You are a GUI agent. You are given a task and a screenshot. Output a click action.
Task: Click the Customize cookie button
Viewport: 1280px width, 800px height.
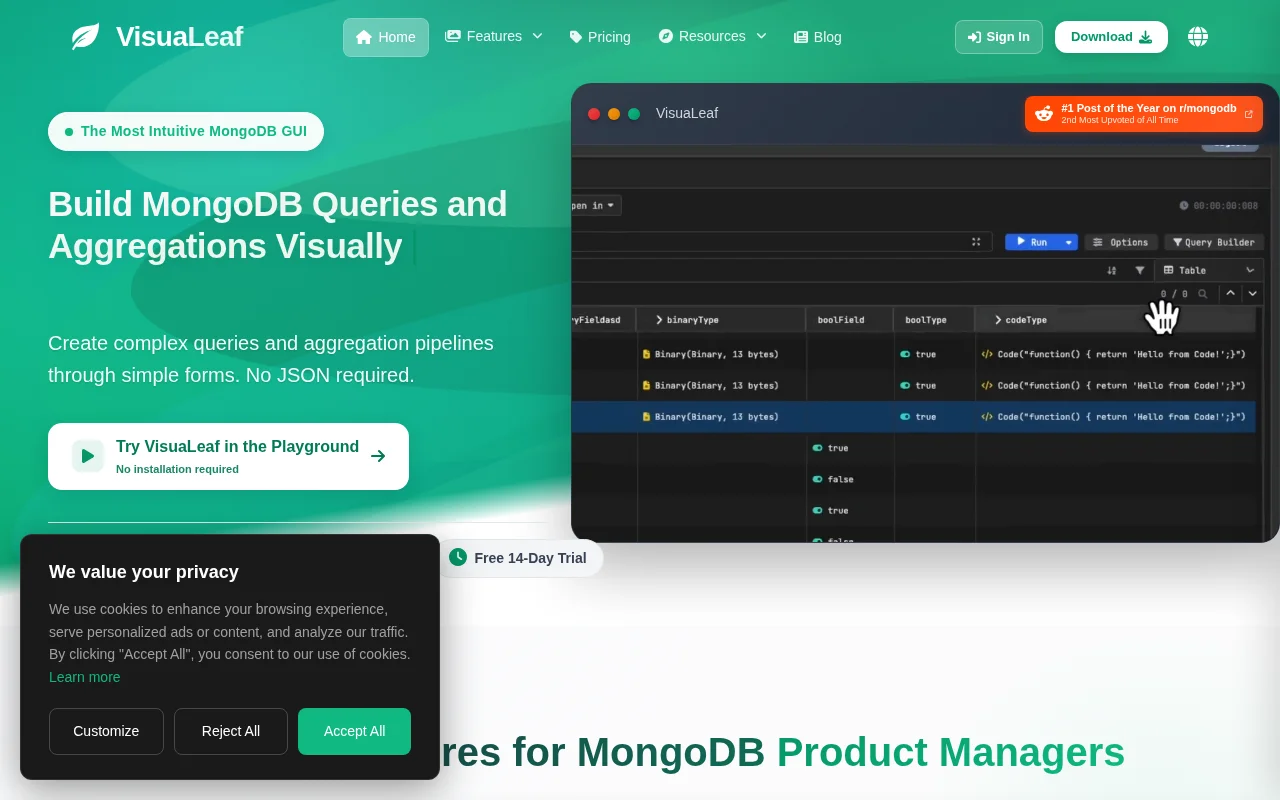coord(106,731)
